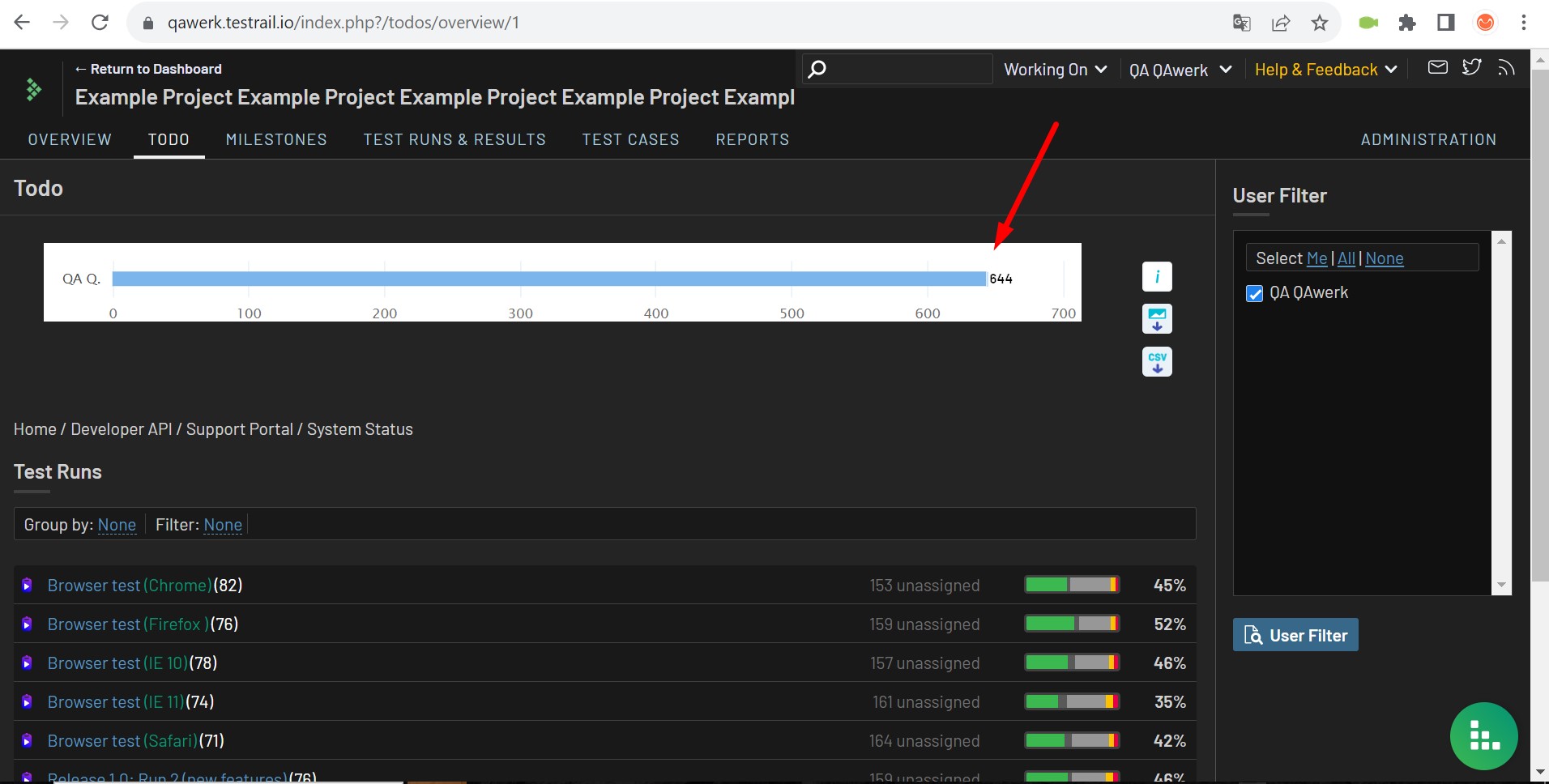
Task: Select Me in the user filter
Action: click(1317, 258)
